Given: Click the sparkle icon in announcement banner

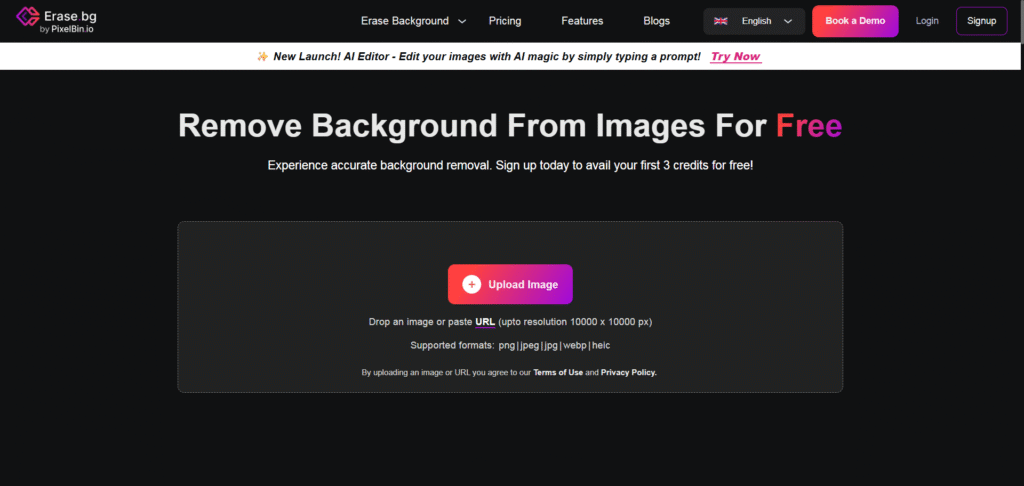Looking at the screenshot, I should click(263, 57).
